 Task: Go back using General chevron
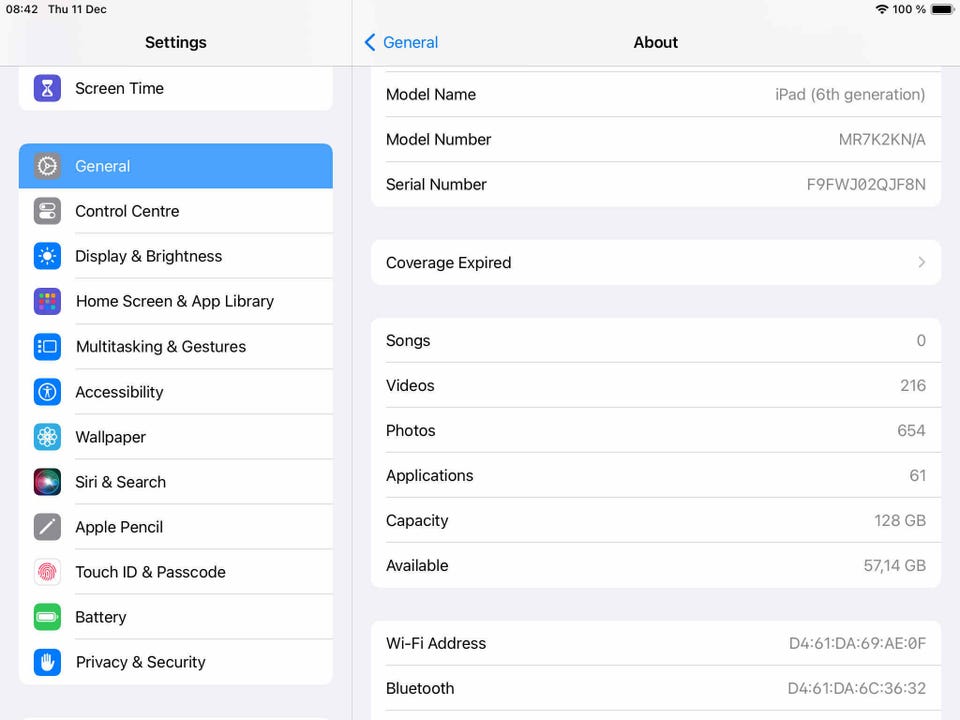coord(370,42)
